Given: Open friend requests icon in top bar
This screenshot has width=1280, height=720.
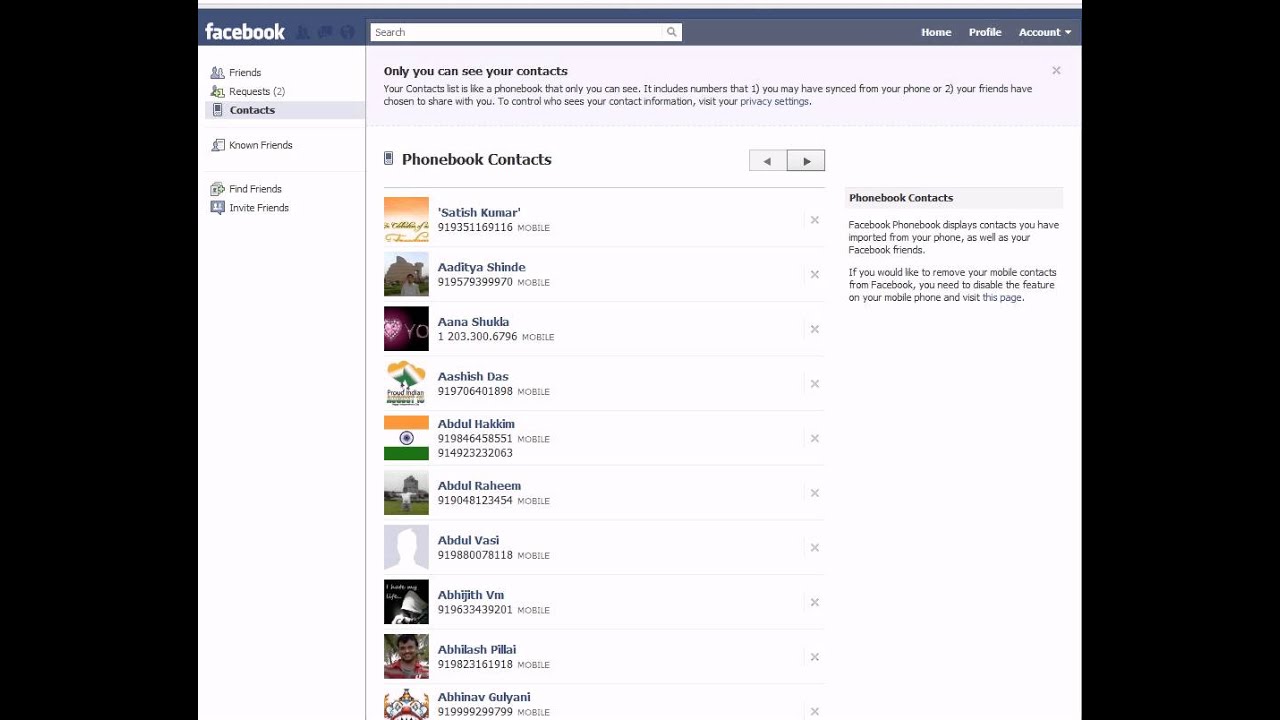Looking at the screenshot, I should click(304, 32).
